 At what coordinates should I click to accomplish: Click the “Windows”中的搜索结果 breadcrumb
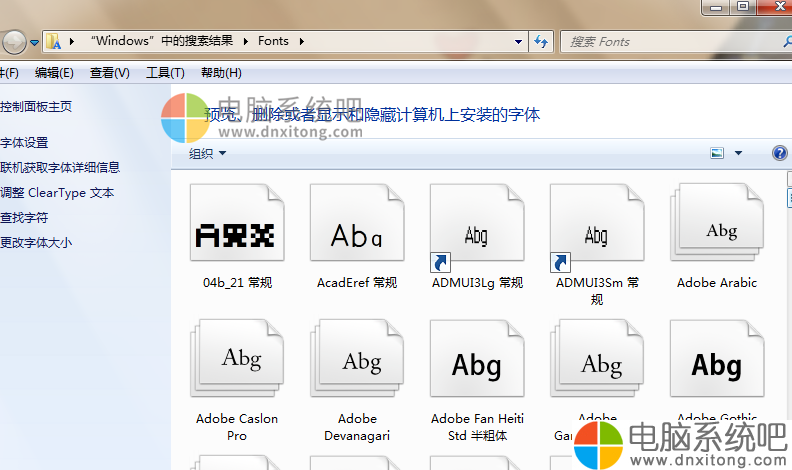click(x=162, y=41)
